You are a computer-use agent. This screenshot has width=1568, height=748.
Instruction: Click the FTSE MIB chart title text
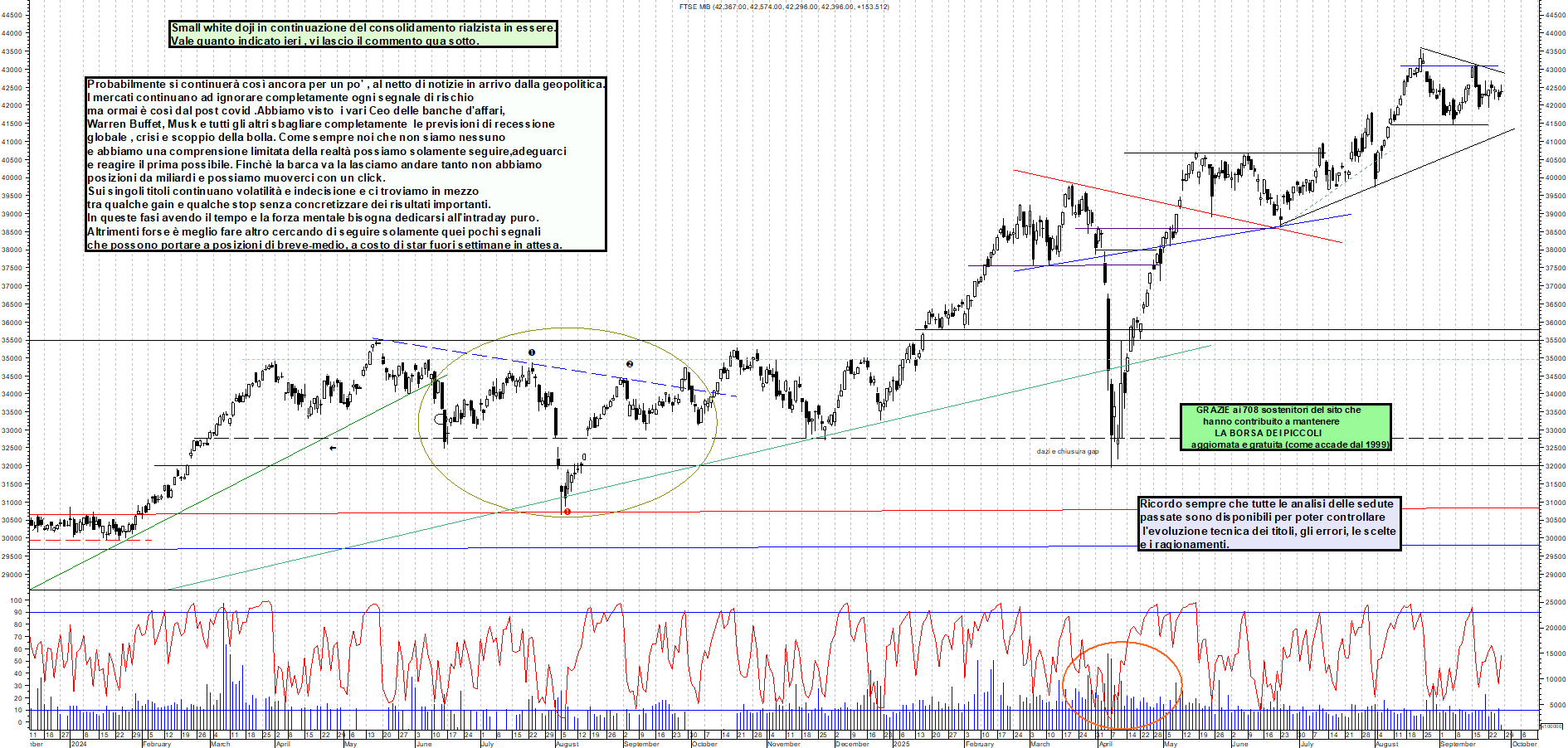(784, 7)
